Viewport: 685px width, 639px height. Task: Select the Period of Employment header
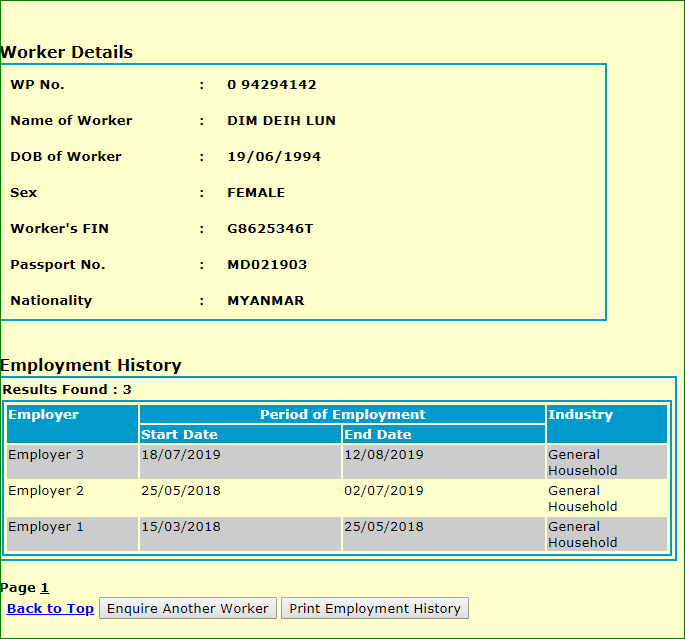click(342, 415)
